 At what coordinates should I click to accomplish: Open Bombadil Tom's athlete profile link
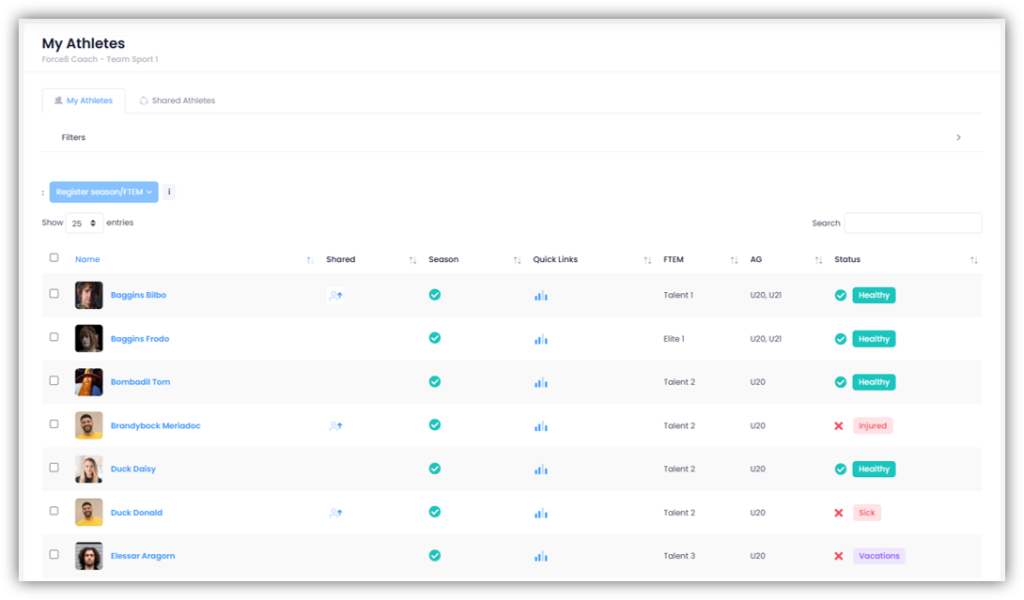140,382
